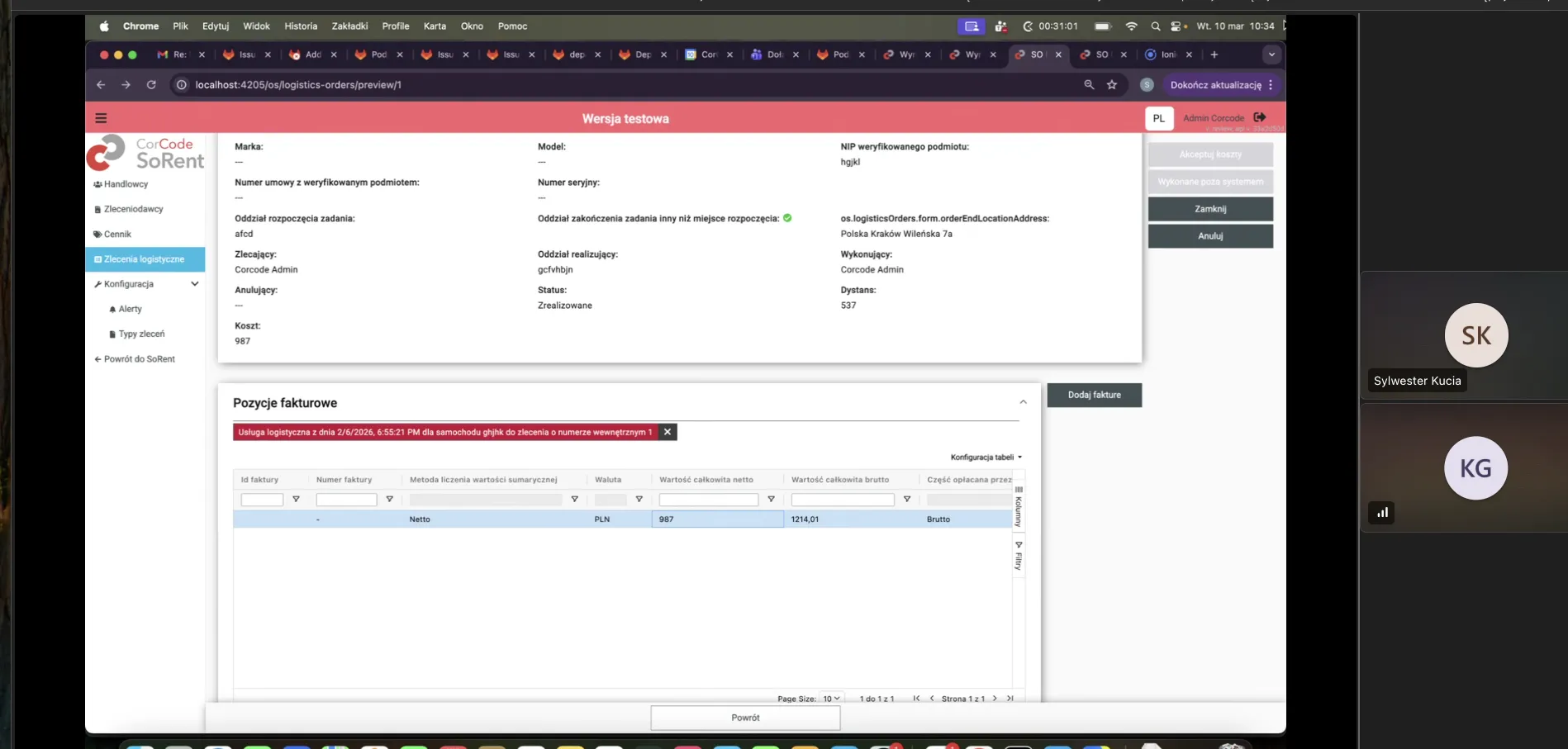
Task: Open the Kolumny side panel
Action: click(x=1019, y=507)
